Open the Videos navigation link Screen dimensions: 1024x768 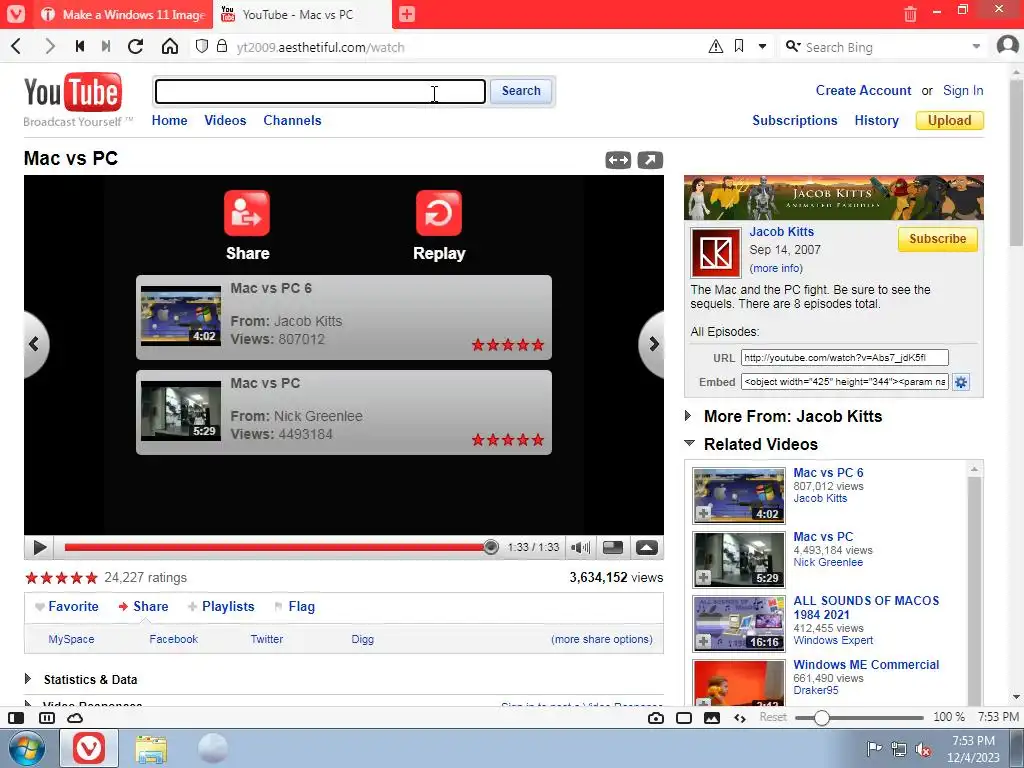pyautogui.click(x=225, y=120)
